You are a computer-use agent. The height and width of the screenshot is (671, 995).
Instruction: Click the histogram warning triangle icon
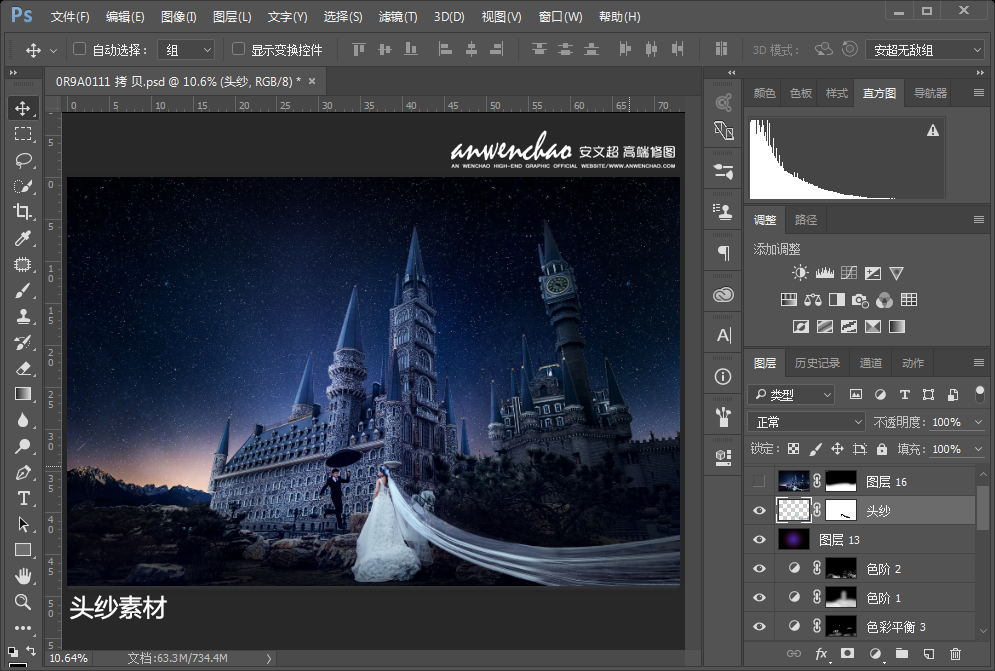(x=932, y=130)
